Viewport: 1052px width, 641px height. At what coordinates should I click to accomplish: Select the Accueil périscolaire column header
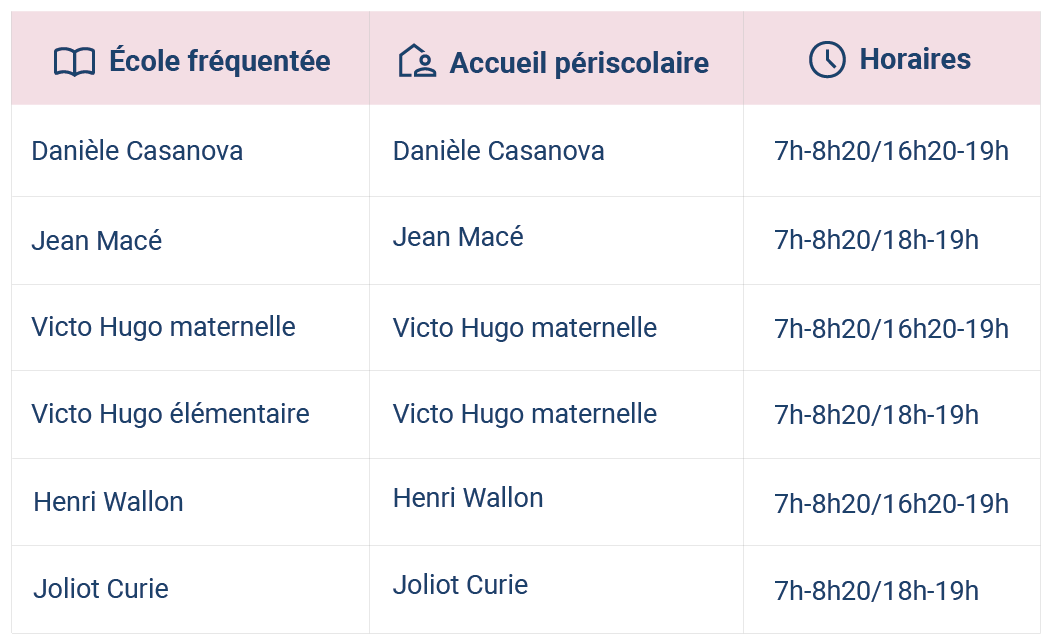556,58
